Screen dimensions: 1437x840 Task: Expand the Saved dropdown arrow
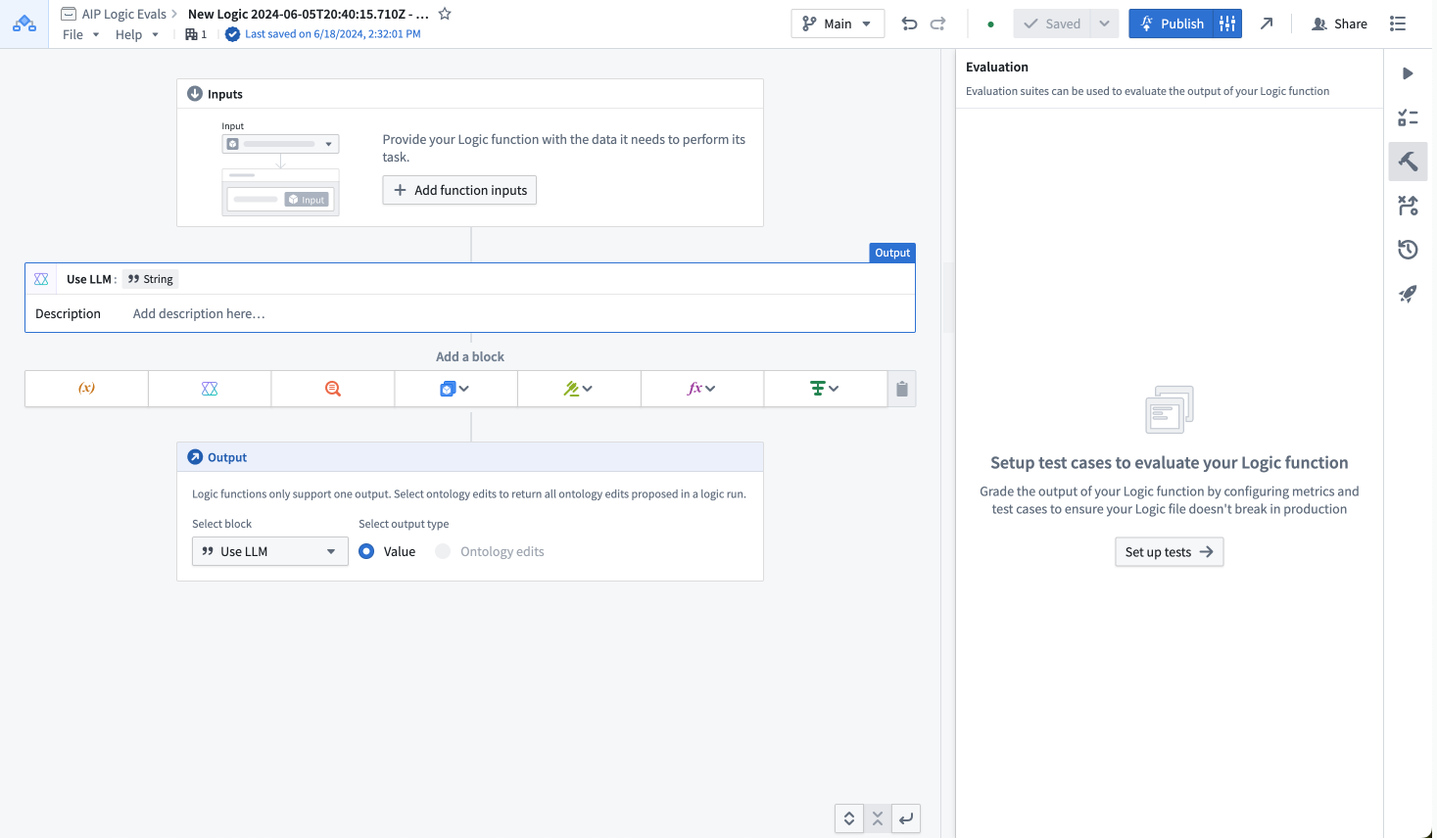pos(1105,23)
